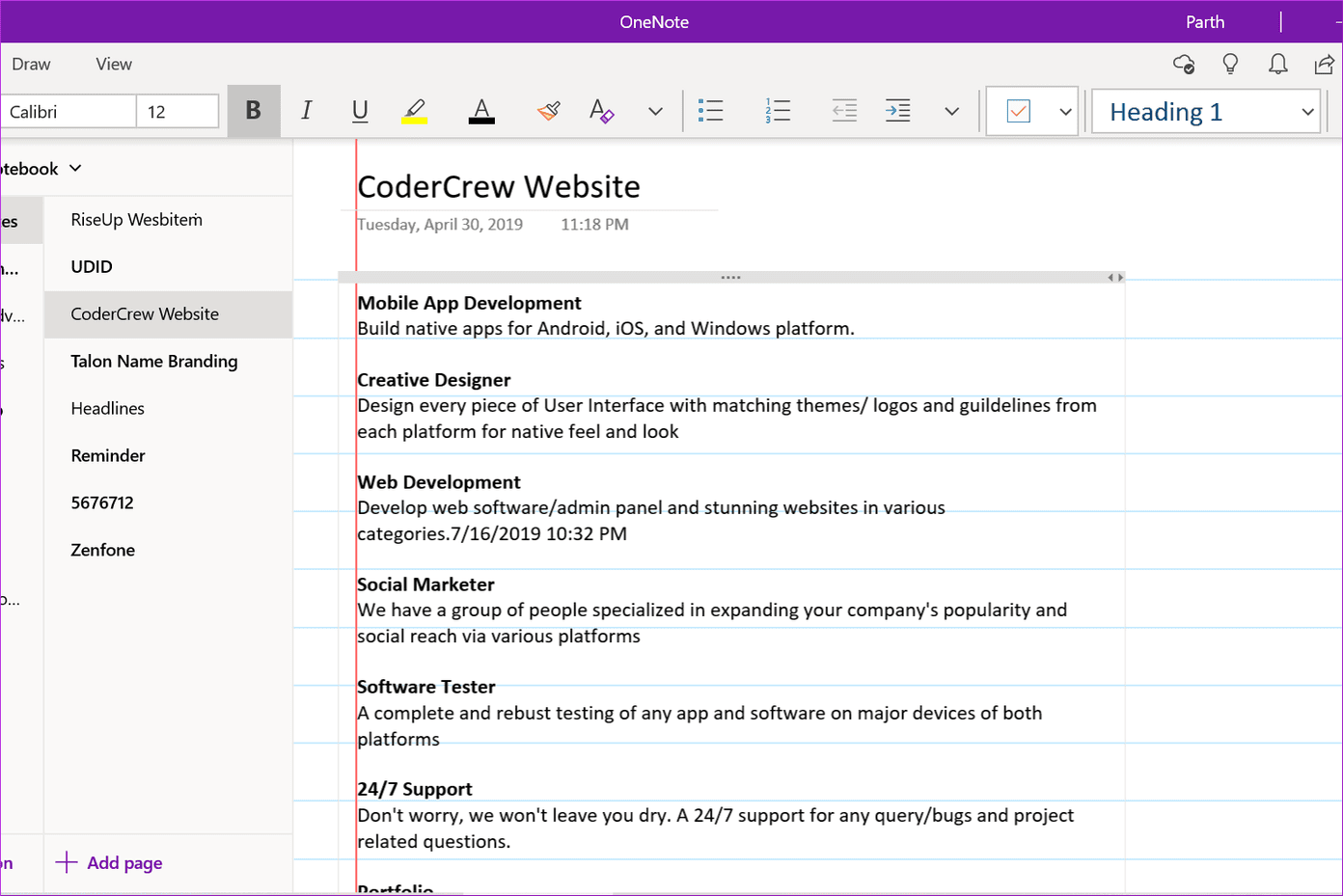Click the Share icon
Image resolution: width=1343 pixels, height=896 pixels.
point(1325,65)
